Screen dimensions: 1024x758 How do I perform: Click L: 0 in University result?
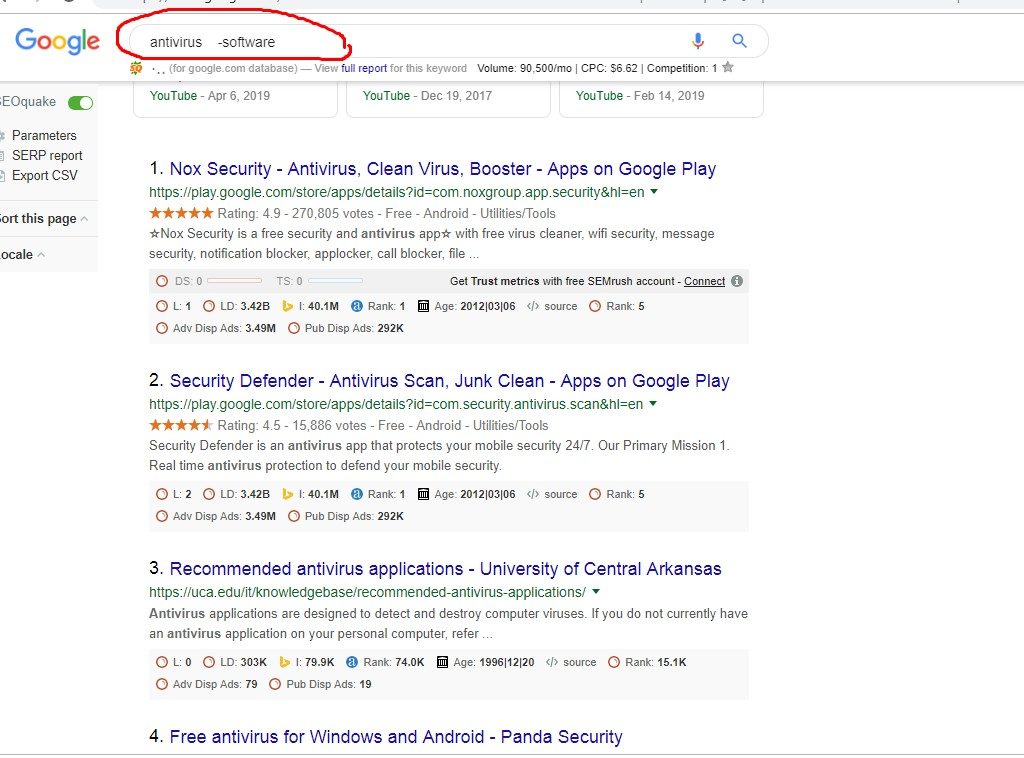(174, 662)
